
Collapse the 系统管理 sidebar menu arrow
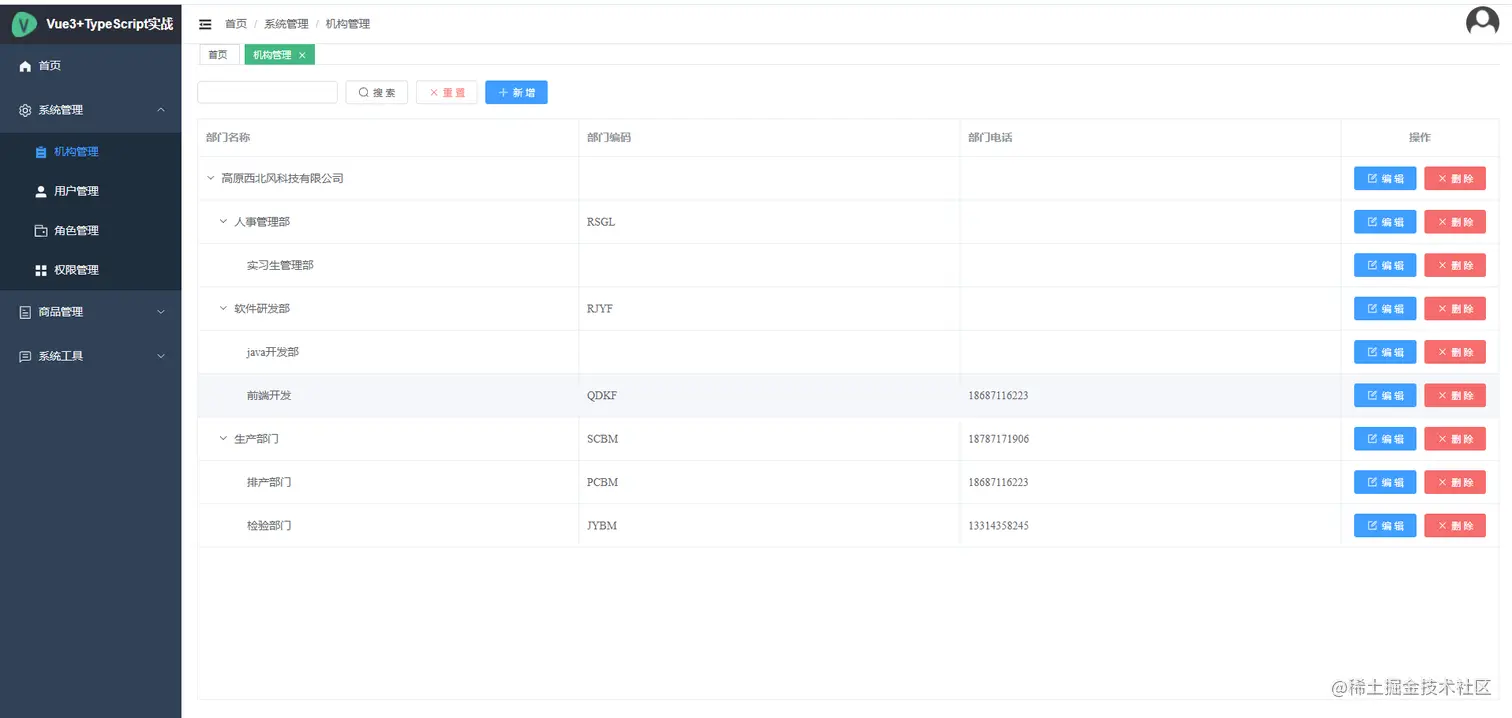pyautogui.click(x=161, y=110)
